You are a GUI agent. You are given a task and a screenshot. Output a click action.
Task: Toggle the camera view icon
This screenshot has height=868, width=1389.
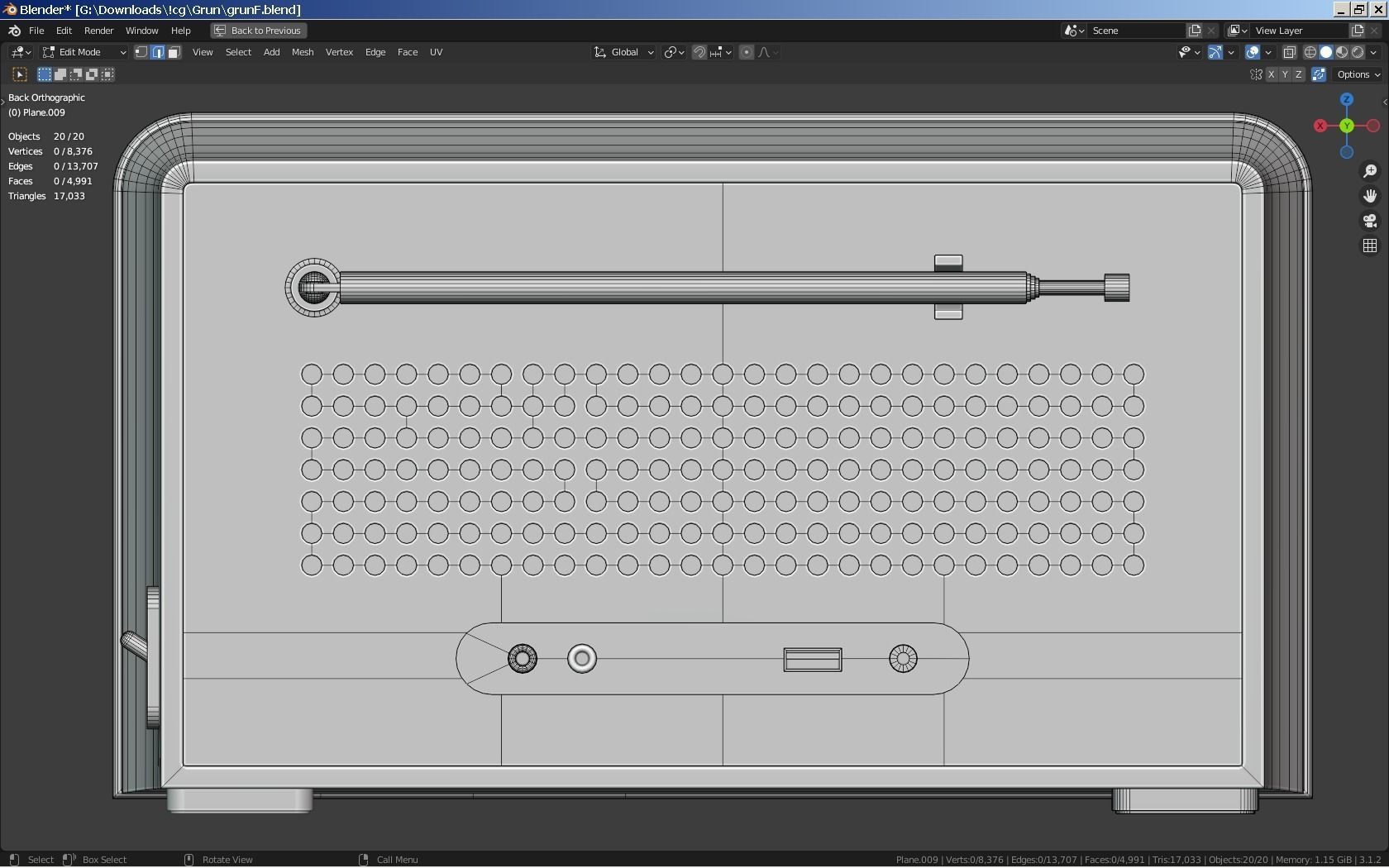click(x=1370, y=221)
